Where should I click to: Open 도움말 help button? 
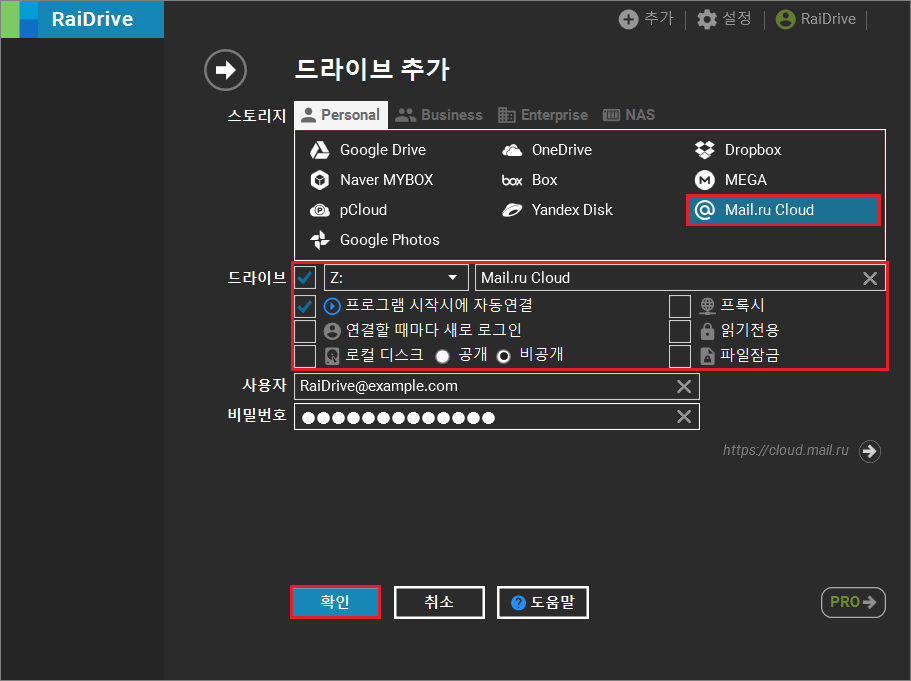click(x=543, y=602)
